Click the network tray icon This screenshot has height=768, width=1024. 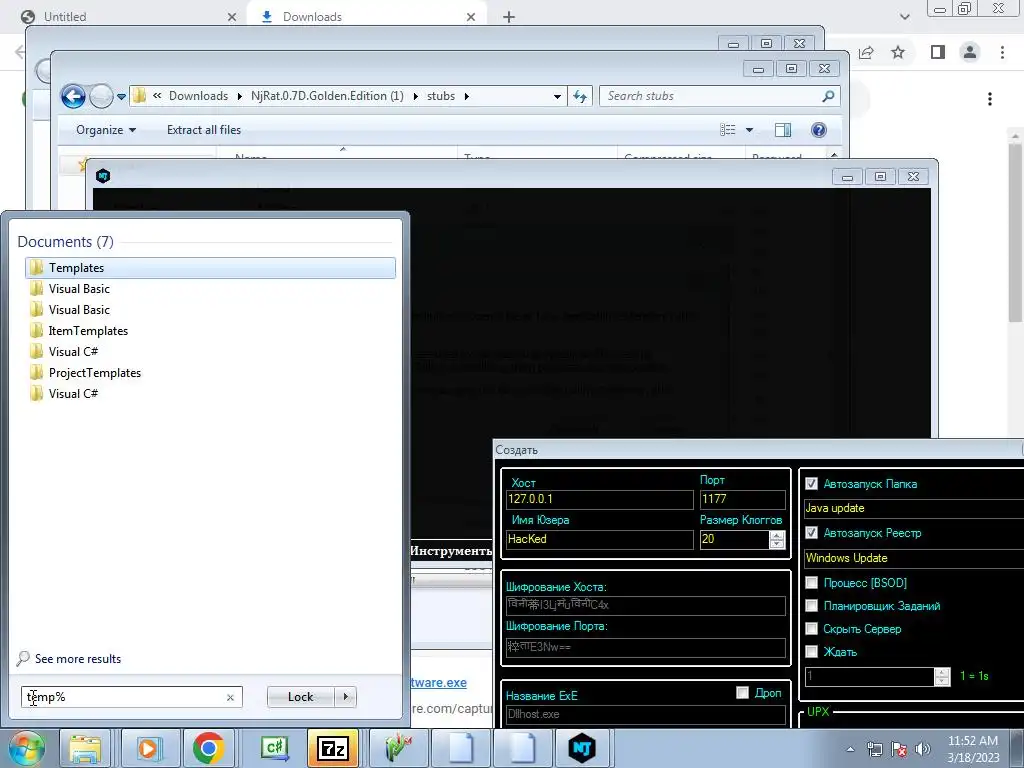click(874, 749)
